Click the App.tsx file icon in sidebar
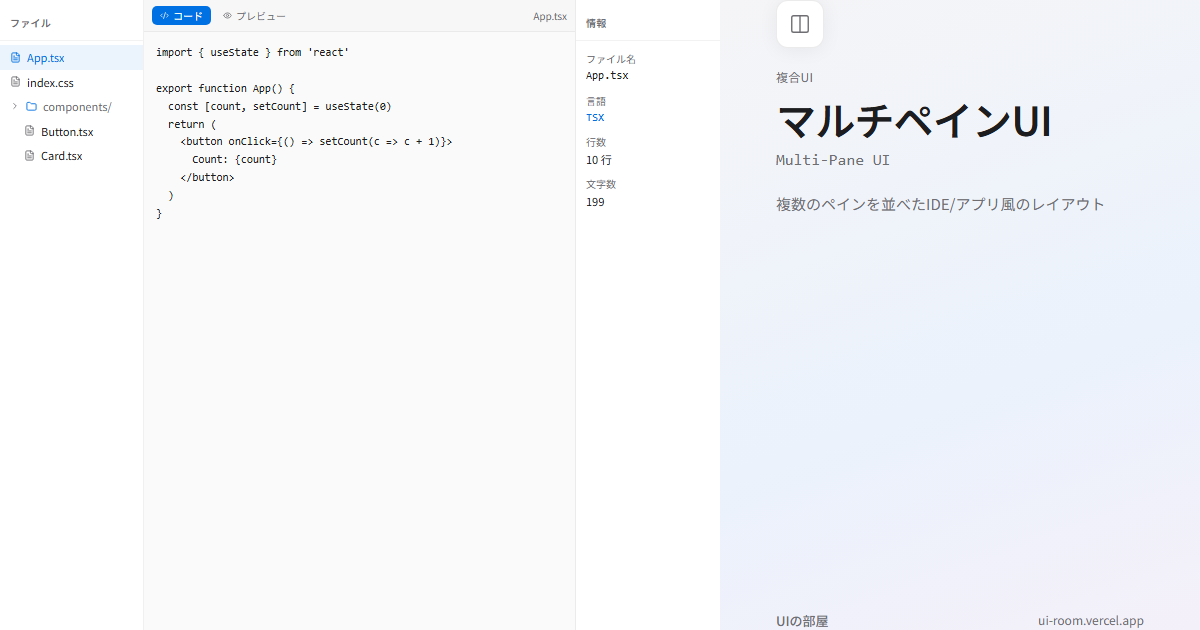 coord(15,58)
